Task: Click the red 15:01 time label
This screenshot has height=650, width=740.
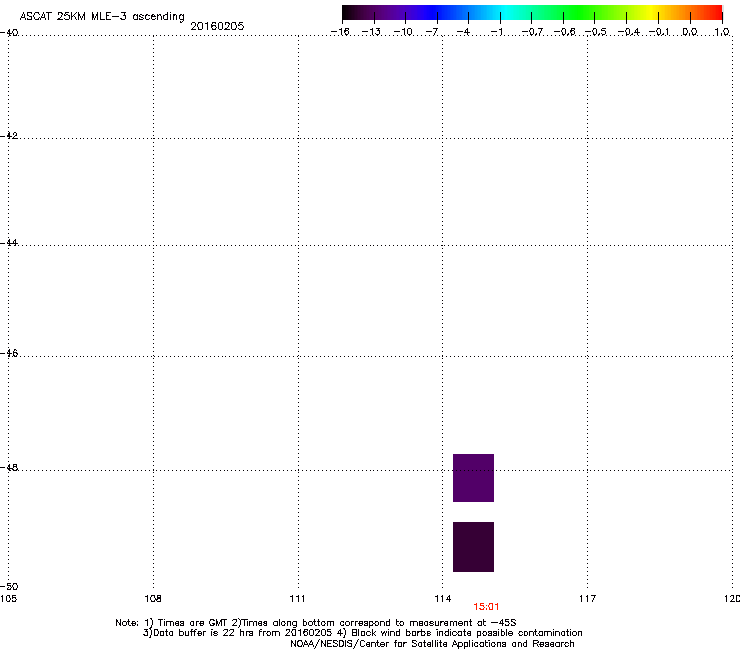Action: (486, 607)
